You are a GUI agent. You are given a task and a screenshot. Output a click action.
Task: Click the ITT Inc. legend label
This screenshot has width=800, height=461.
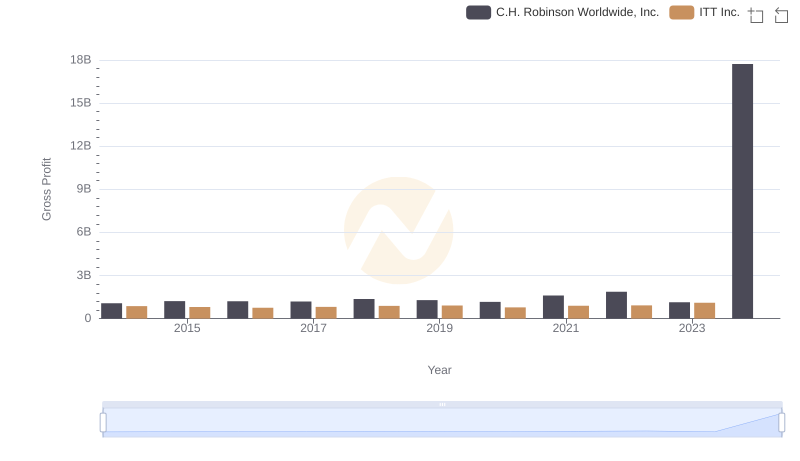click(719, 12)
